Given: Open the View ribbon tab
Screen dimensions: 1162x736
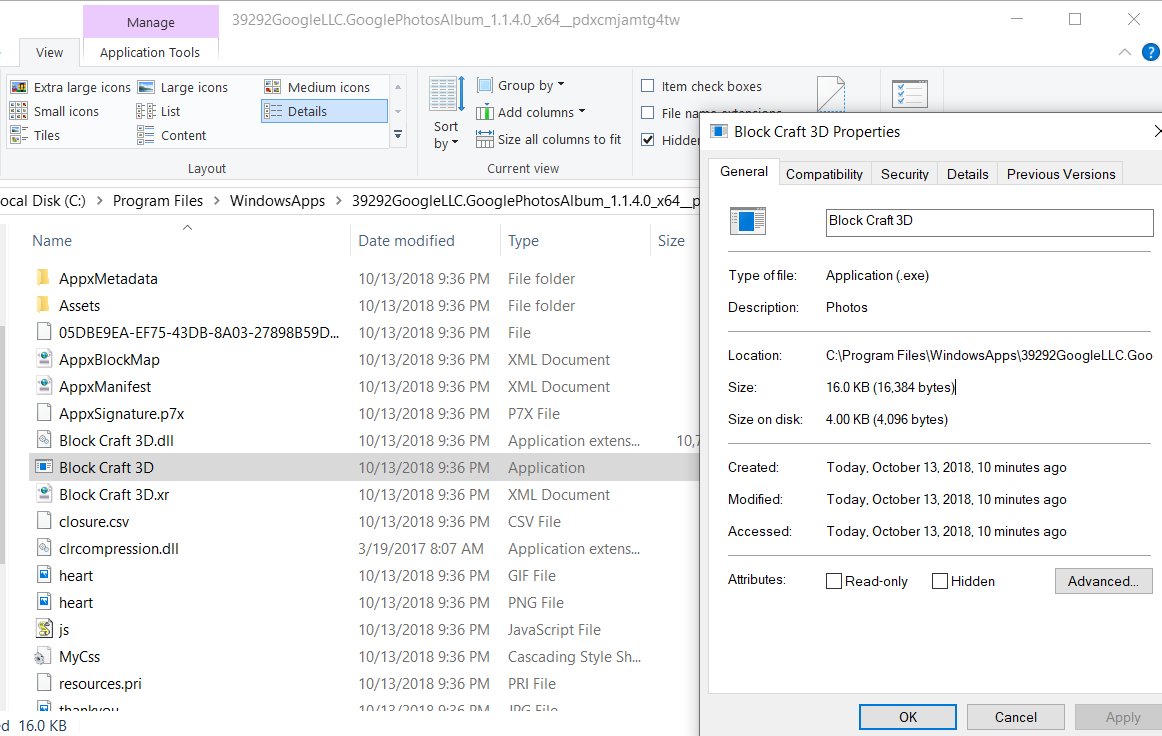Looking at the screenshot, I should pyautogui.click(x=49, y=53).
